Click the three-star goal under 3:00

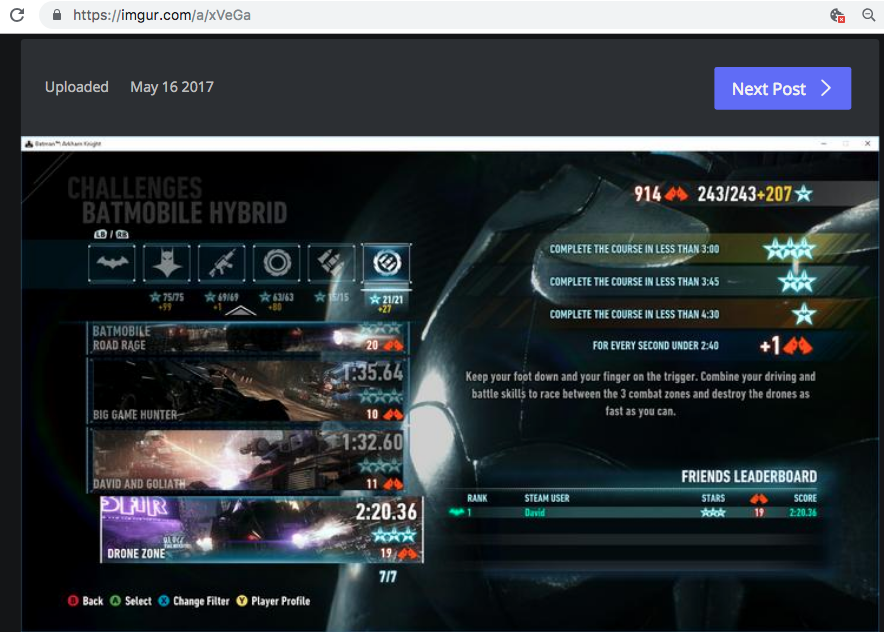[789, 249]
